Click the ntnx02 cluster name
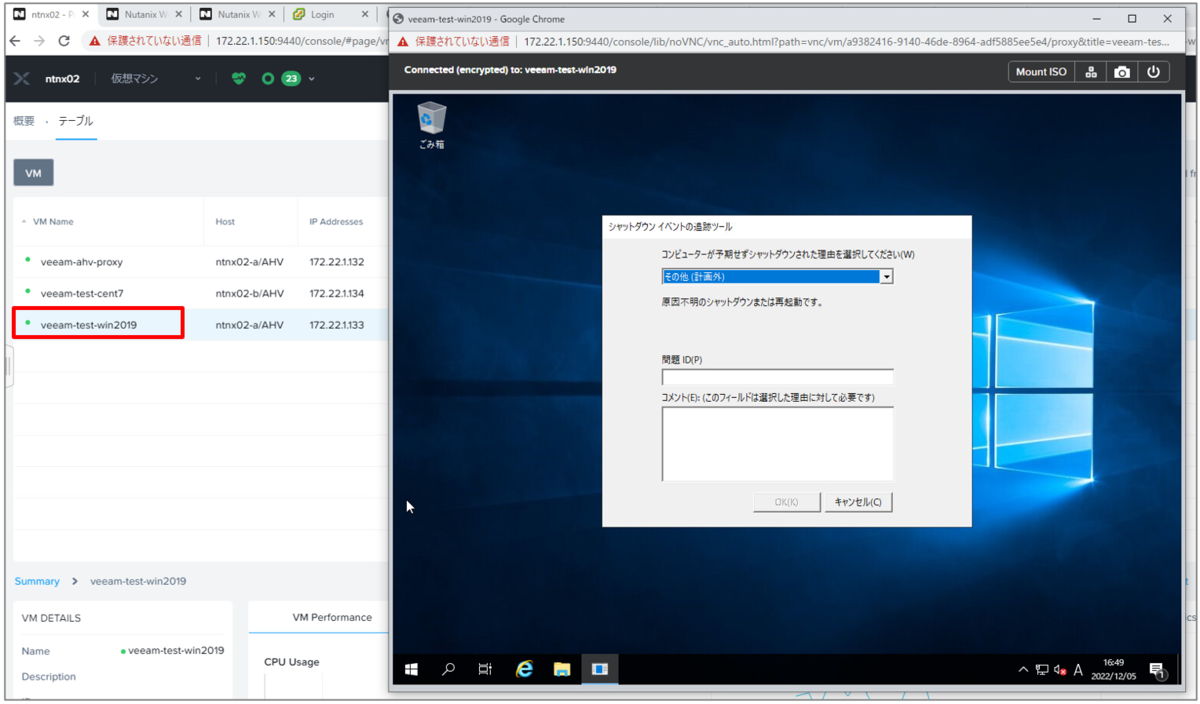Screen dimensions: 1200x704 [62, 78]
